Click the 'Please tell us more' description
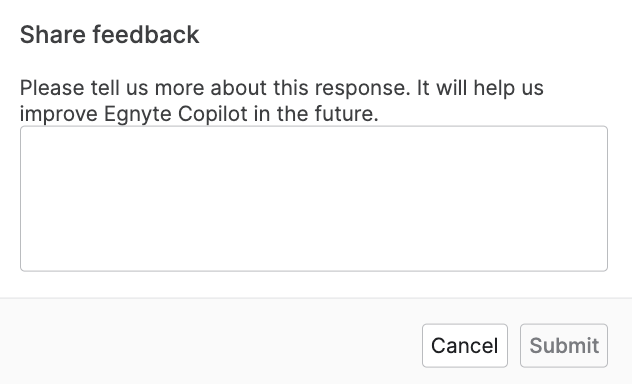Screen dimensions: 632x384 (x=282, y=101)
